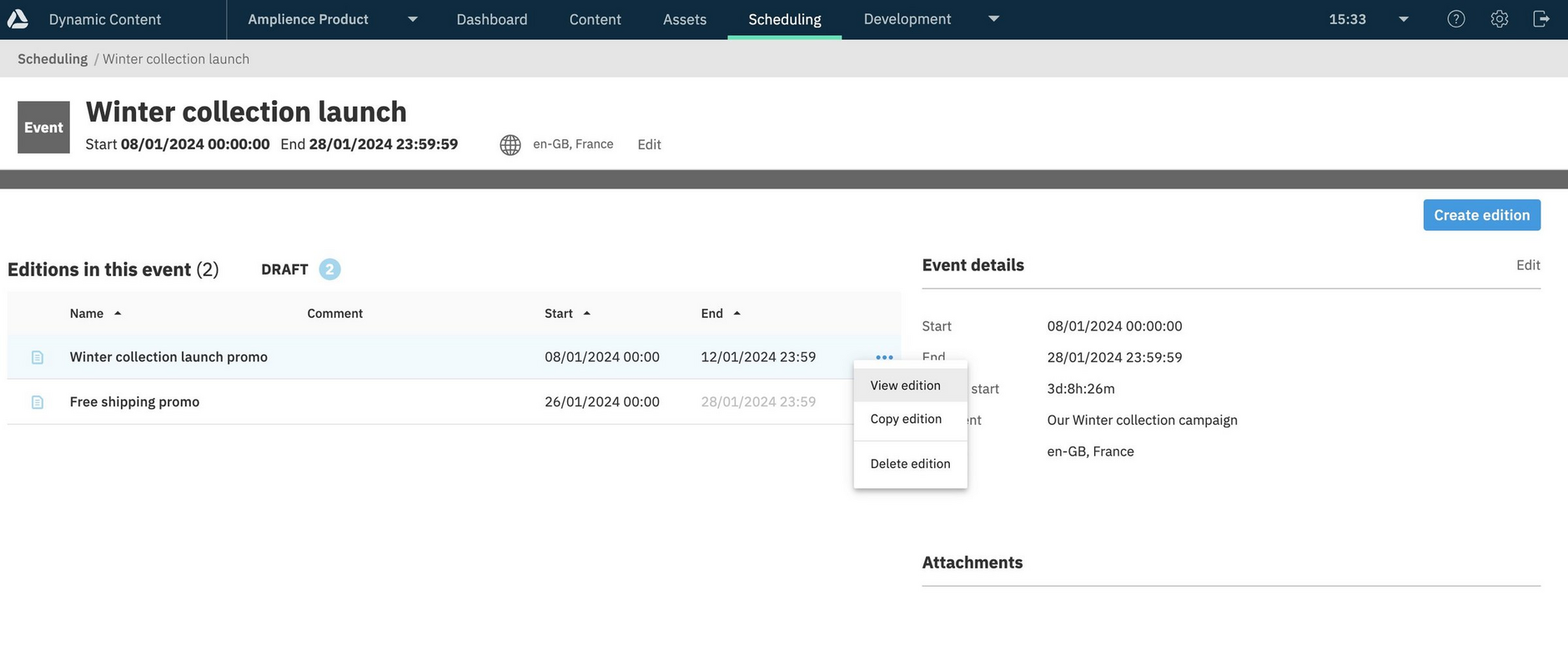Image resolution: width=1568 pixels, height=670 pixels.
Task: Click Edit link in Event details panel
Action: (1528, 265)
